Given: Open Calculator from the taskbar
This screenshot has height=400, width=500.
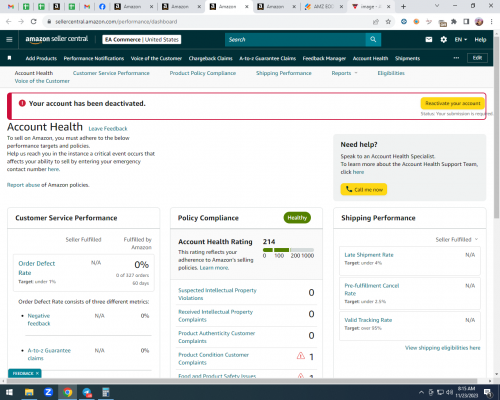Looking at the screenshot, I should tap(106, 392).
